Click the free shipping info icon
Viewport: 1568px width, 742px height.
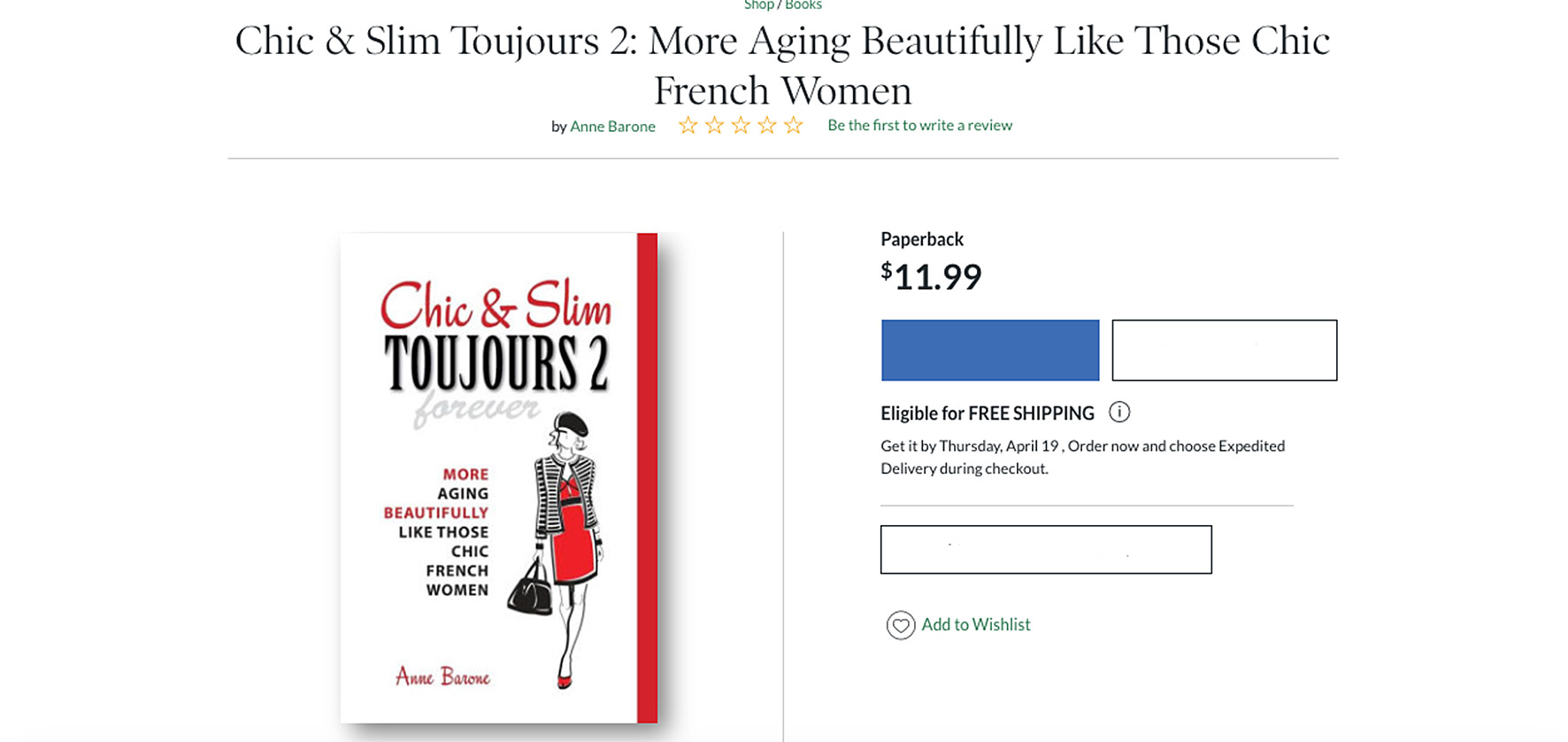point(1119,412)
